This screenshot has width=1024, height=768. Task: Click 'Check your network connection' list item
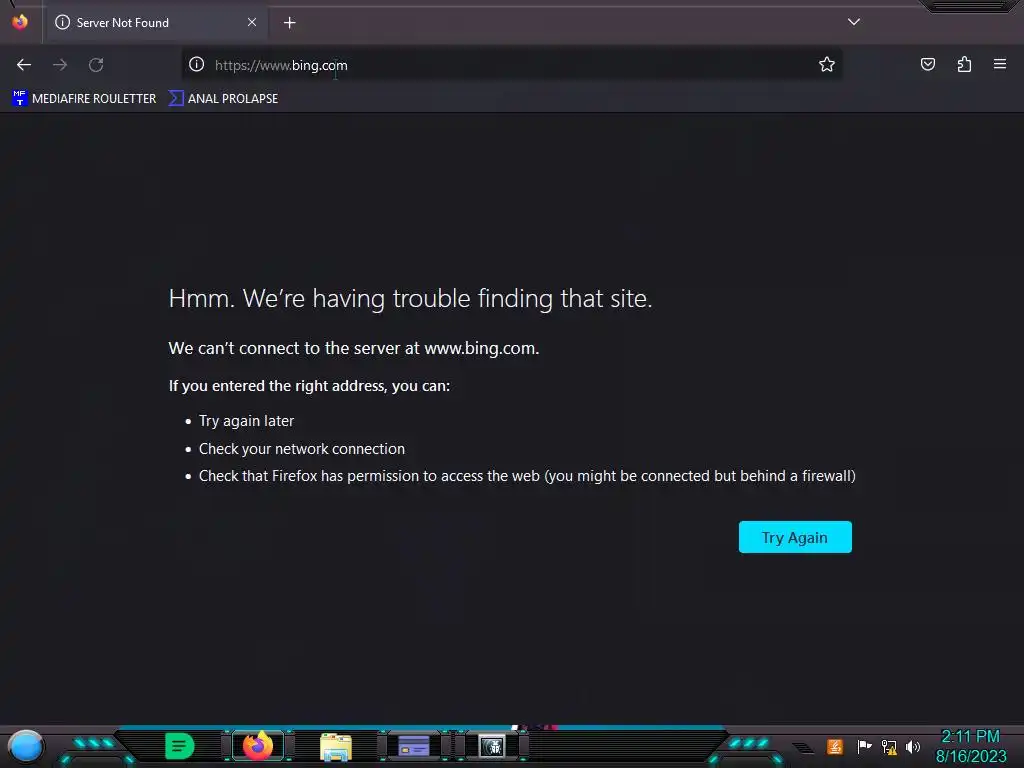click(302, 449)
